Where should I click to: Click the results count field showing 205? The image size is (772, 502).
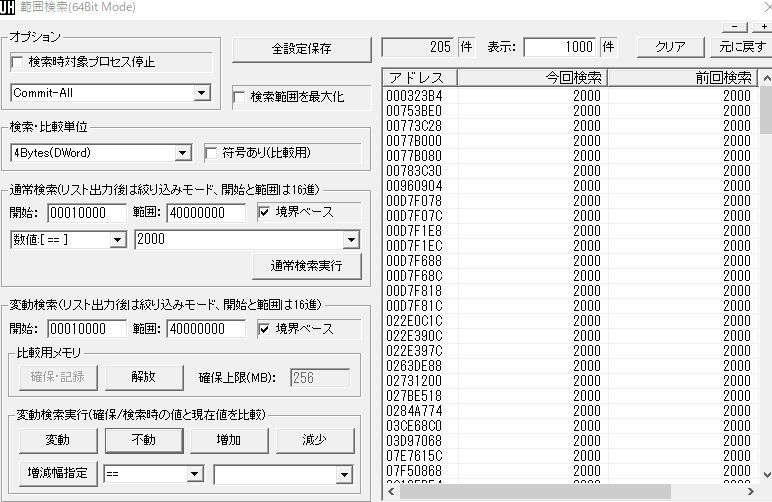point(418,47)
